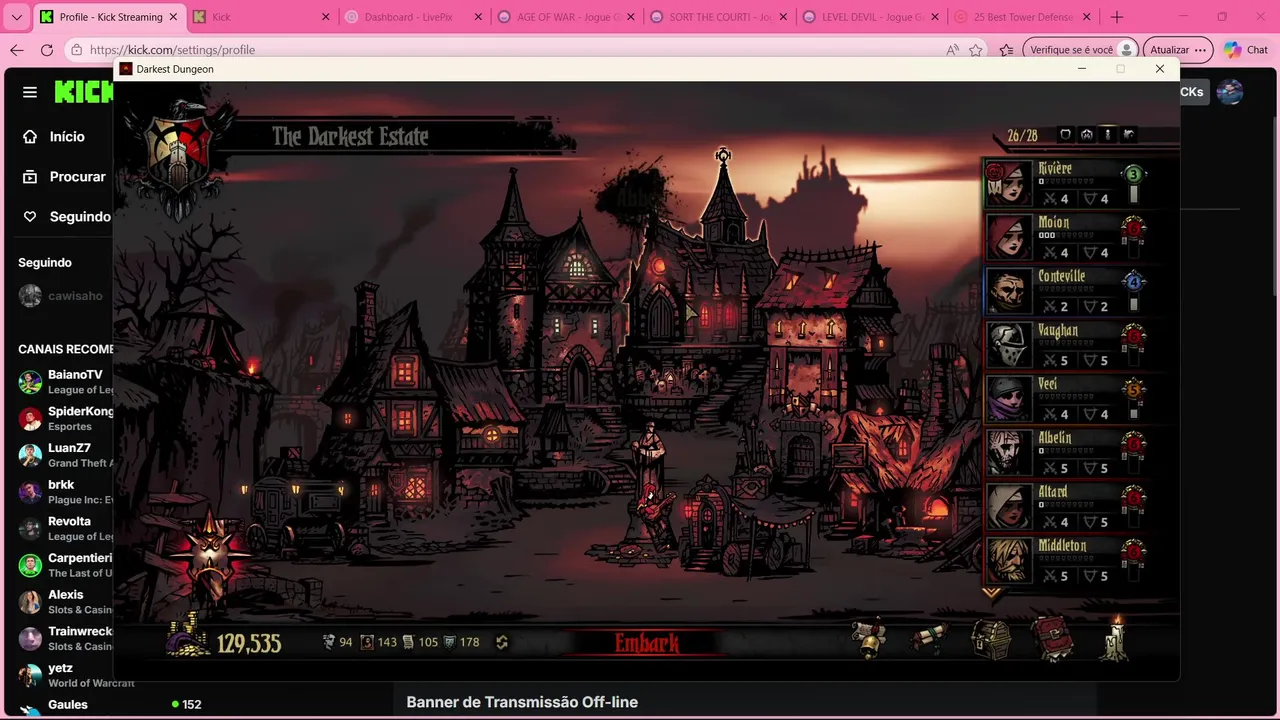Open the BaianoTV channel

coord(64,382)
